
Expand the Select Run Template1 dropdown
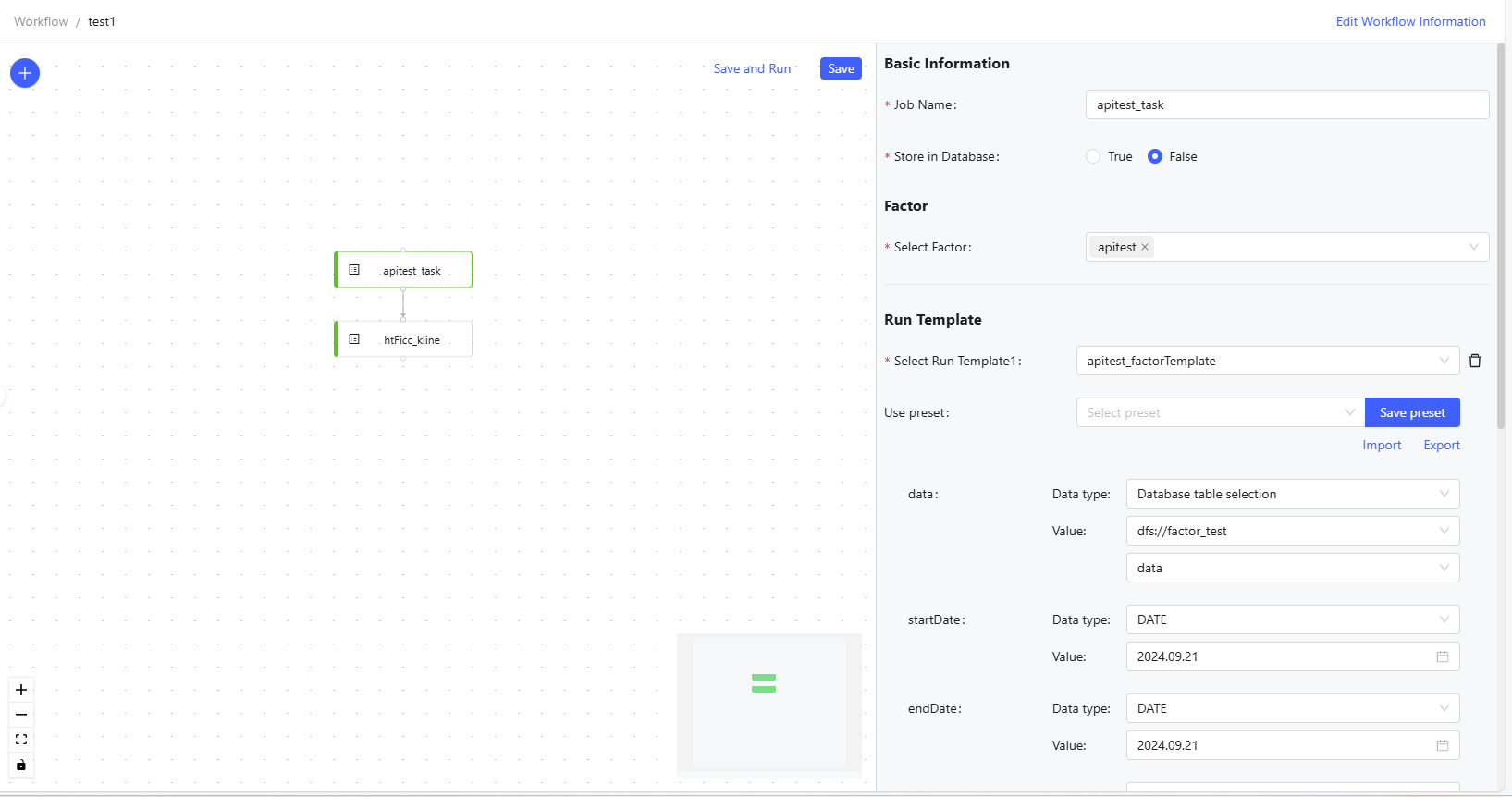pyautogui.click(x=1267, y=361)
